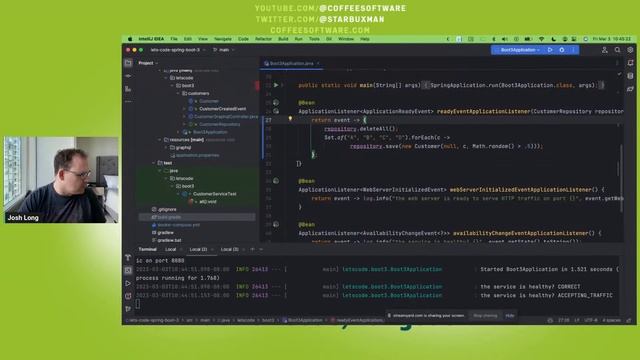Click readyEventApplicationListener breadcrumb
The height and width of the screenshot is (360, 640).
356,320
